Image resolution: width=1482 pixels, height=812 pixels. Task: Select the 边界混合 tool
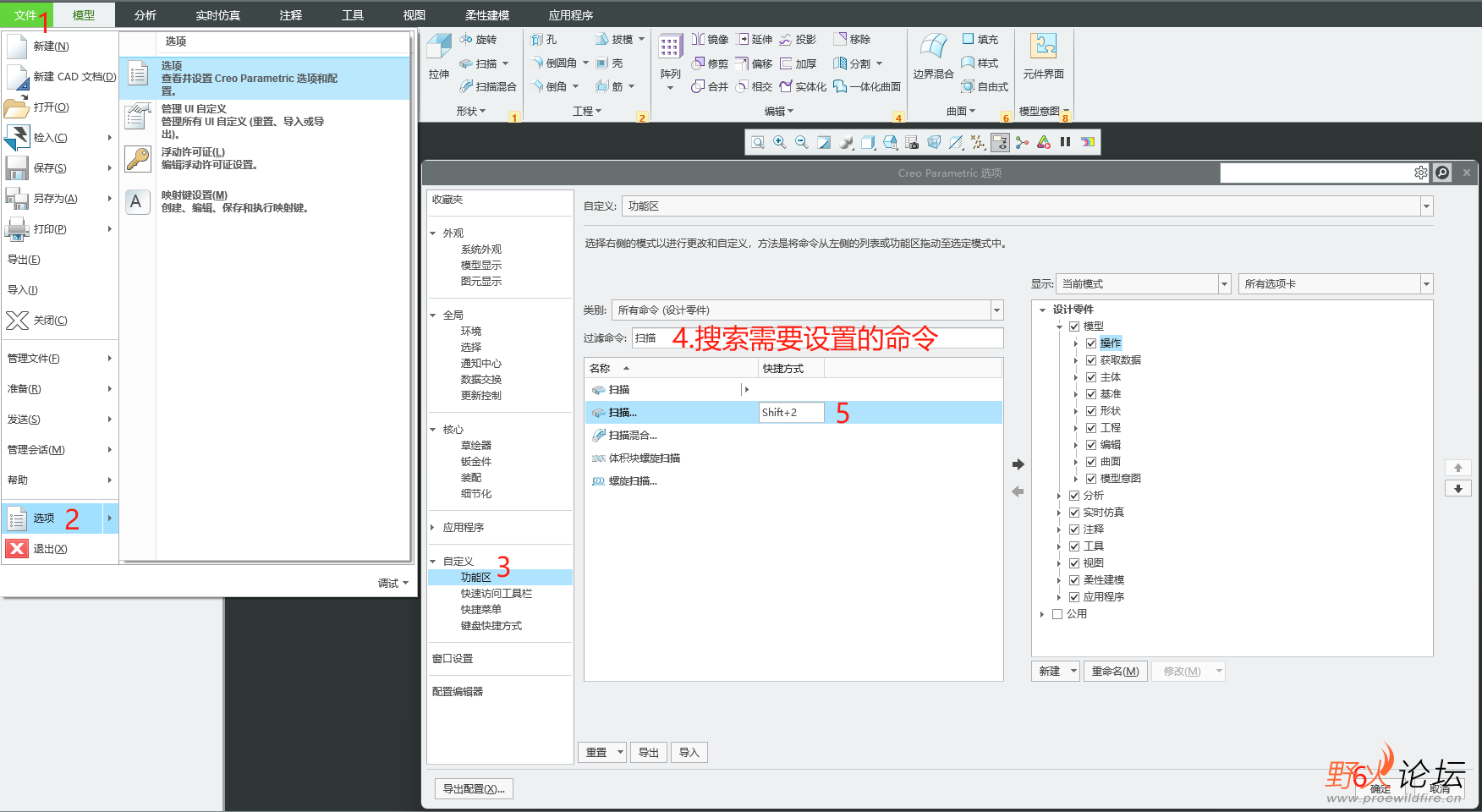(933, 57)
